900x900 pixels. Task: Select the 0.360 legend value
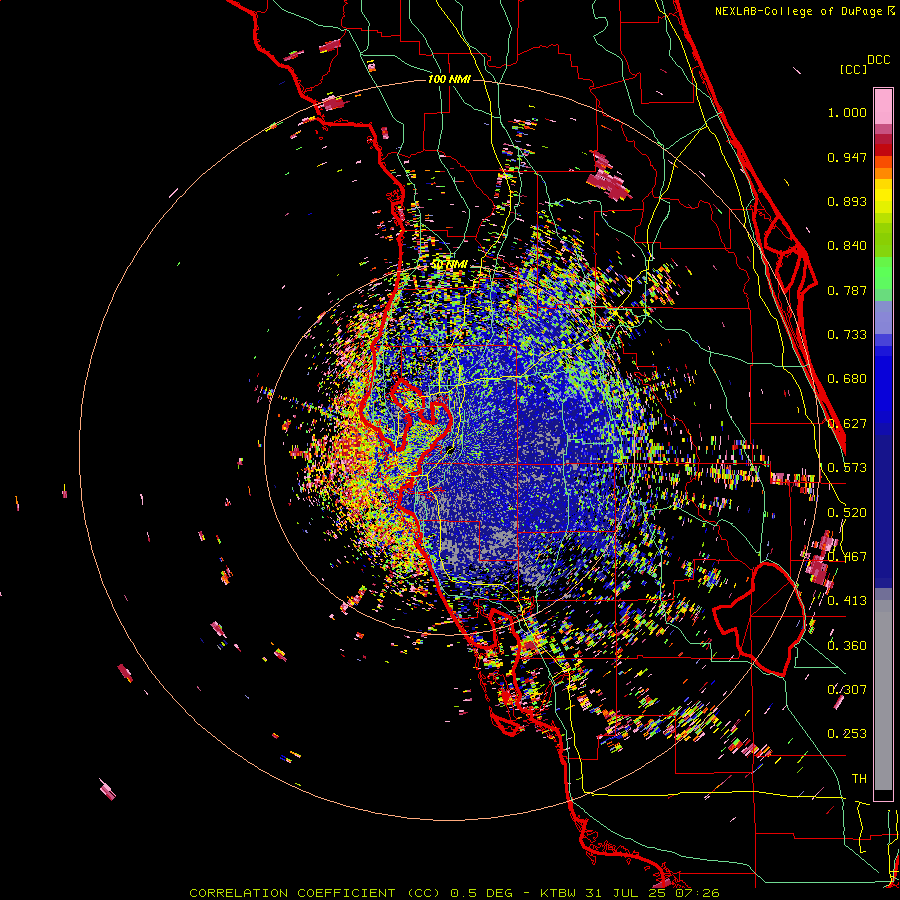point(847,645)
